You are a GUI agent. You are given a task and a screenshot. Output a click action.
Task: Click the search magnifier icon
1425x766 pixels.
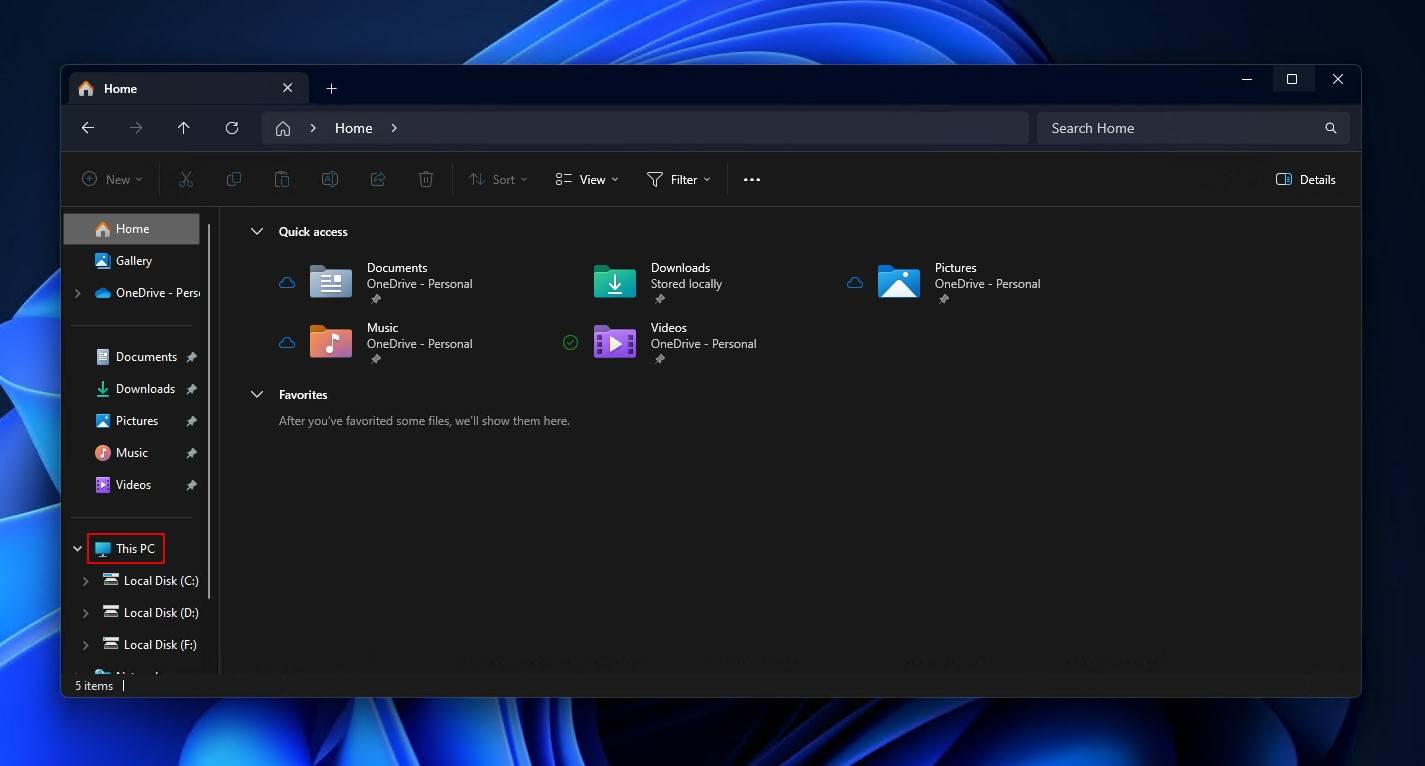click(x=1331, y=128)
